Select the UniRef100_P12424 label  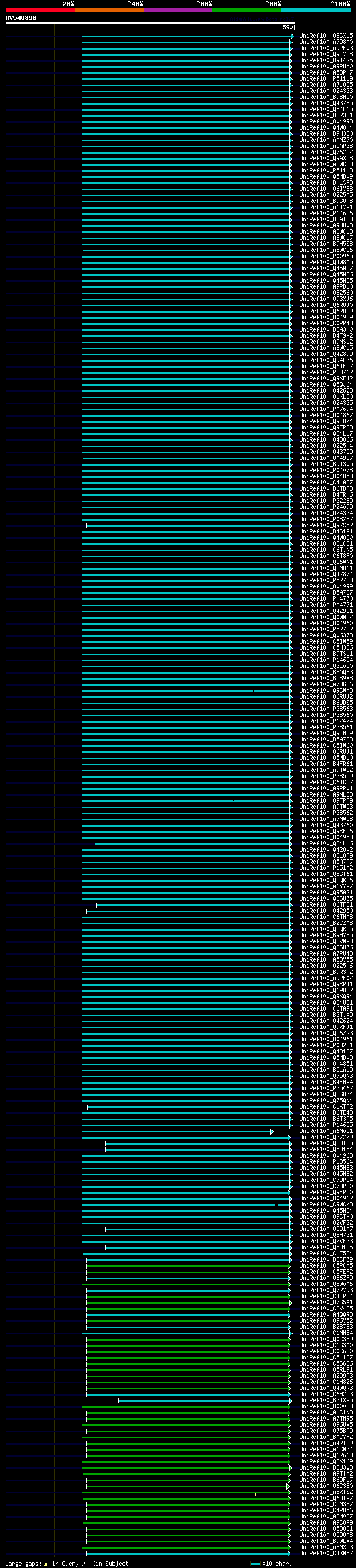[x=325, y=721]
